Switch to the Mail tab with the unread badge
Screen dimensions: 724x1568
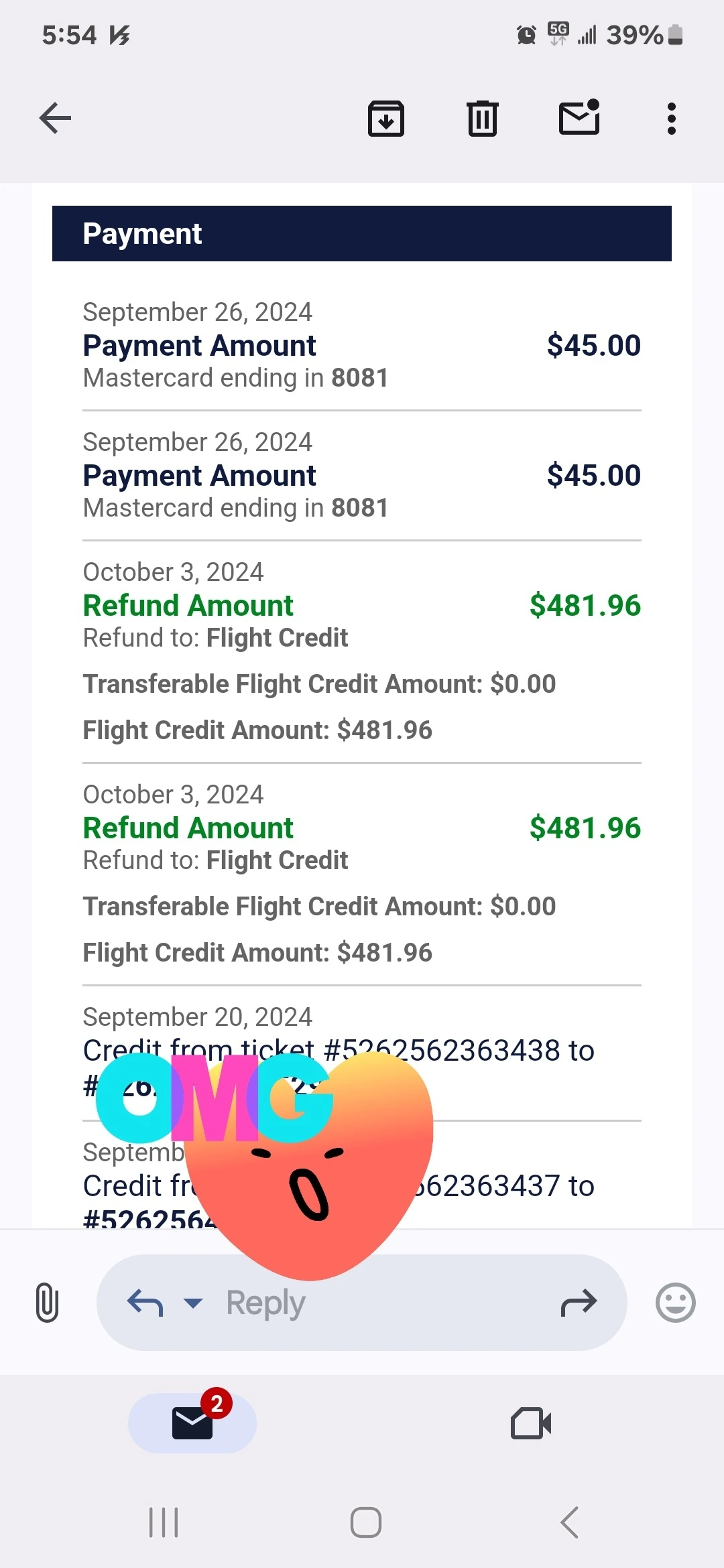[x=192, y=1423]
